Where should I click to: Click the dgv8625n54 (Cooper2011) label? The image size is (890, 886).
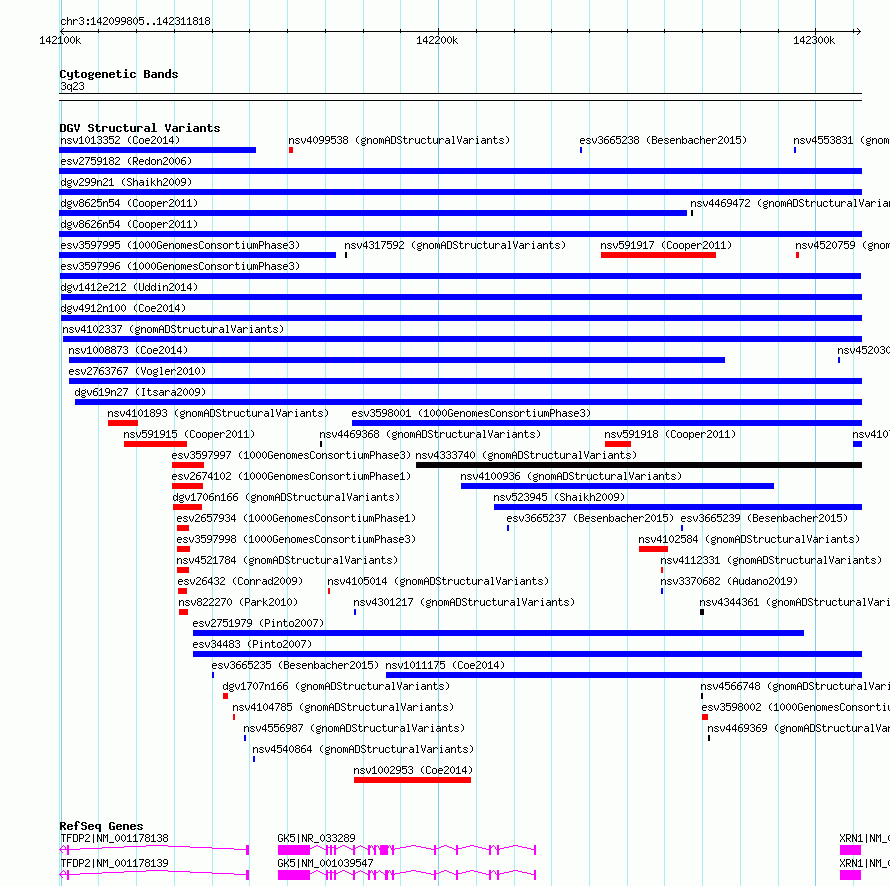[x=129, y=203]
